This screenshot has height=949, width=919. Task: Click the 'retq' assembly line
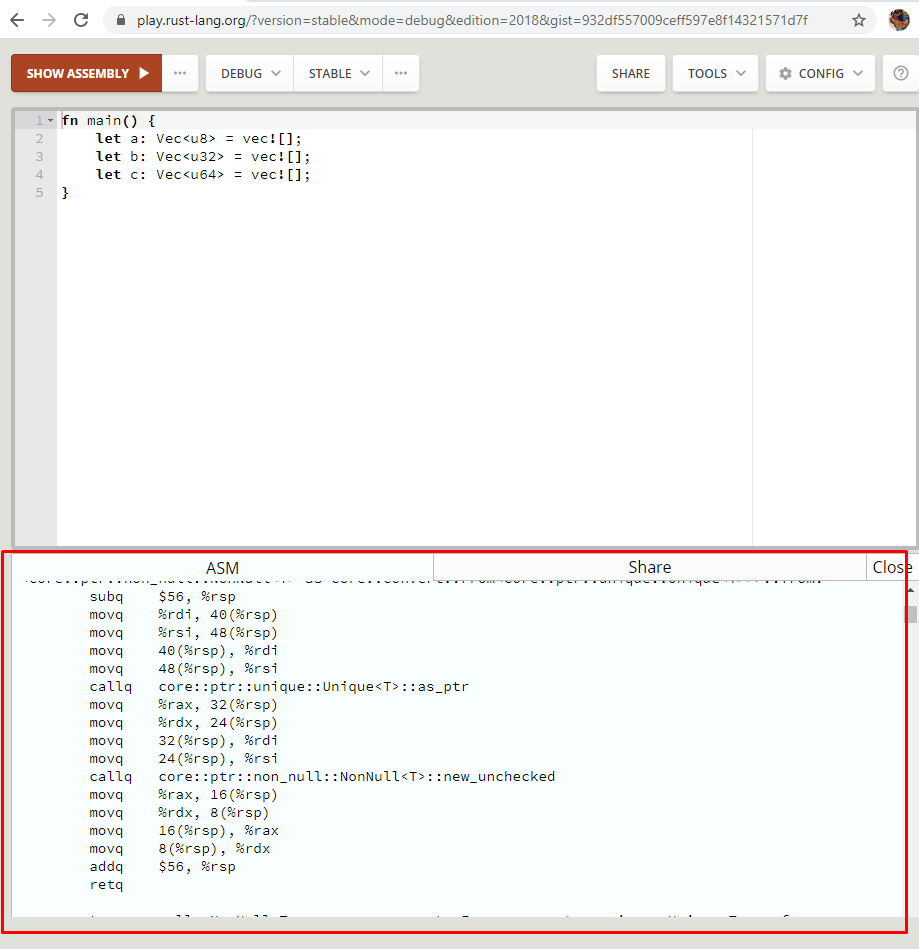coord(107,885)
